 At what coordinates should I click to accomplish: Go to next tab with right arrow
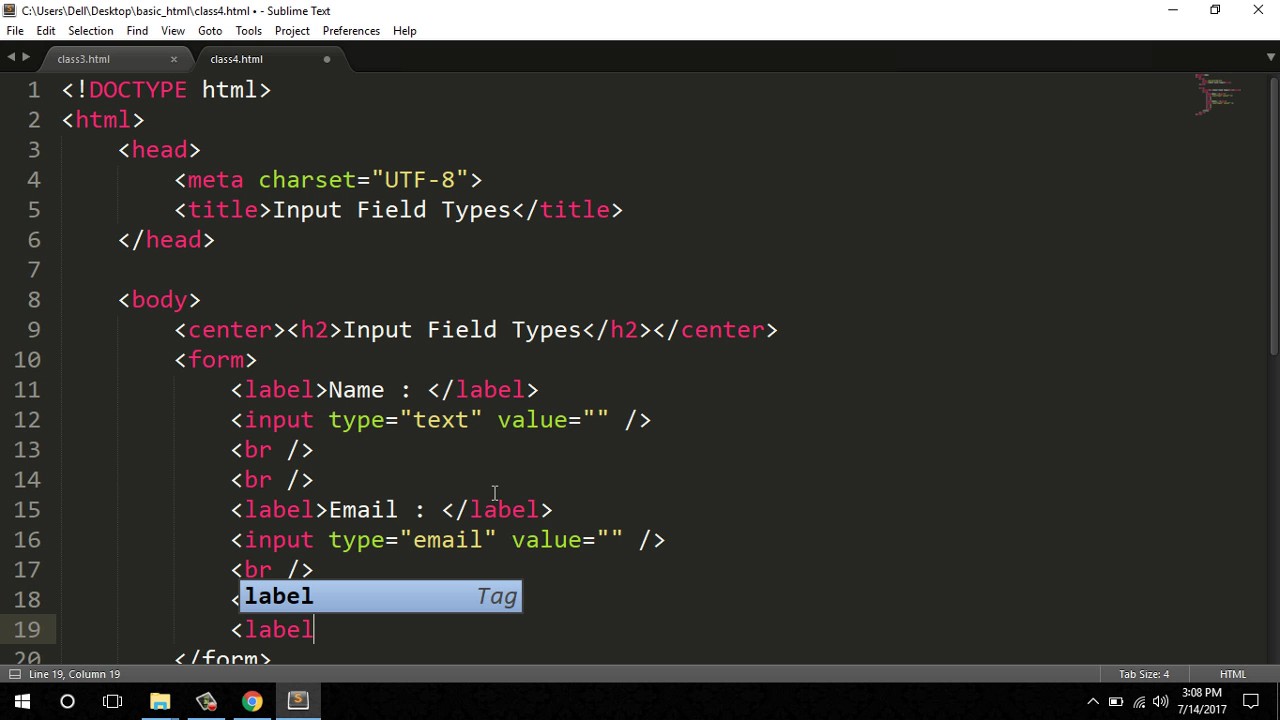click(x=26, y=58)
